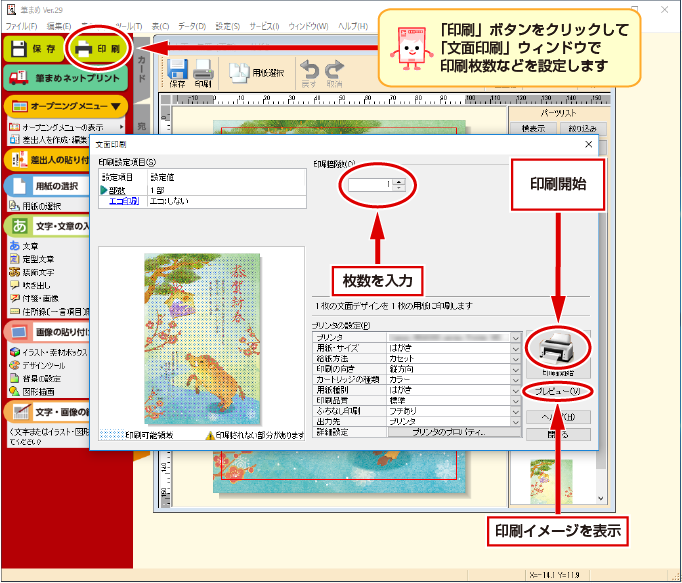Viewport: 682px width, 583px height.
Task: Click the 印刷開始 printer icon button
Action: (558, 353)
